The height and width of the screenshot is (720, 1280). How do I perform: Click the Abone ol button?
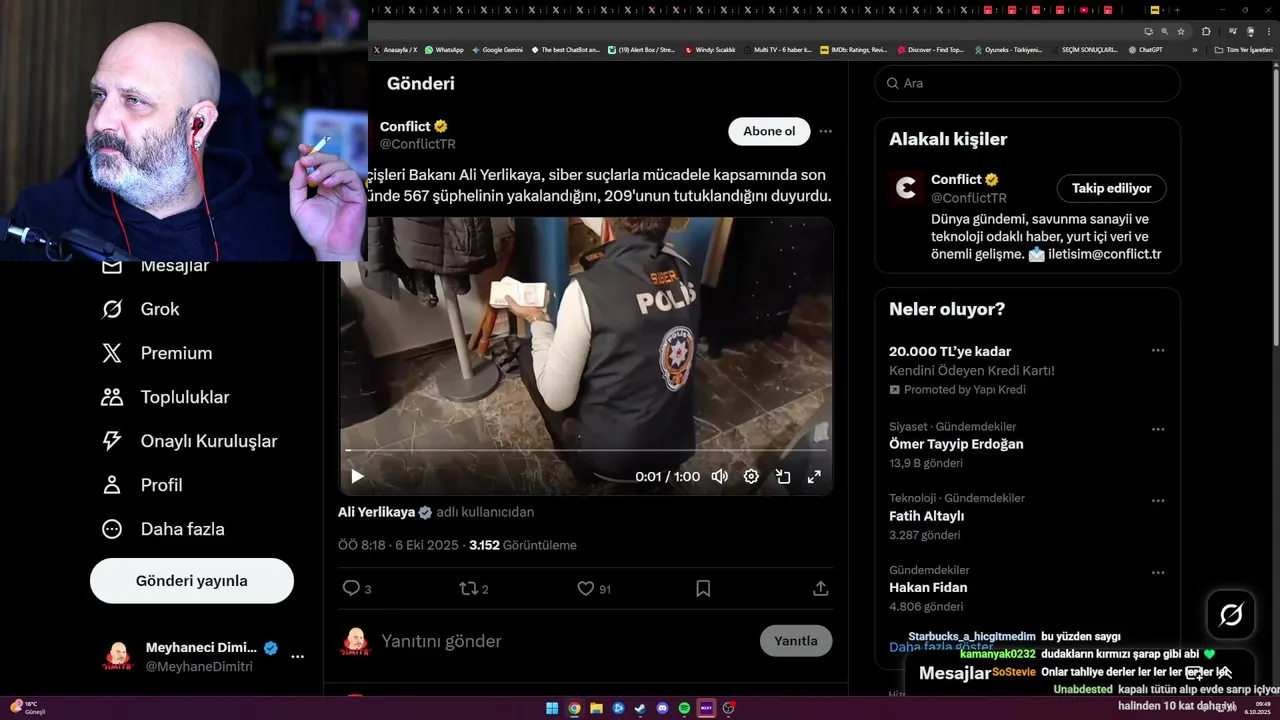coord(769,131)
